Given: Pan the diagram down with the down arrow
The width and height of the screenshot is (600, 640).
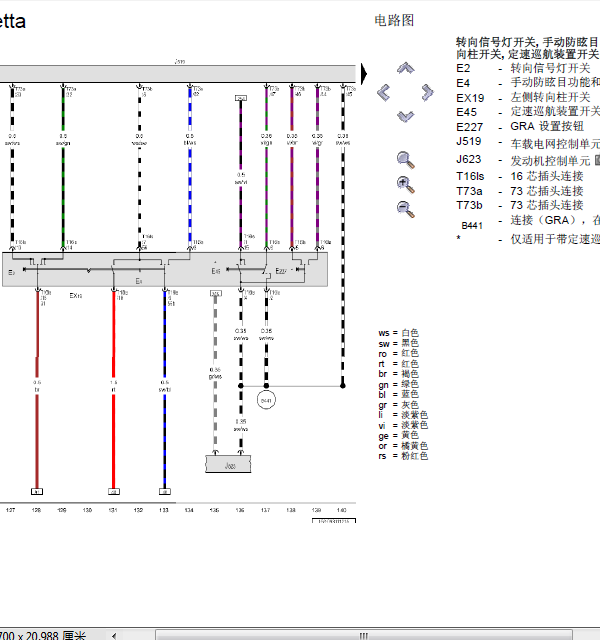Looking at the screenshot, I should (x=406, y=116).
